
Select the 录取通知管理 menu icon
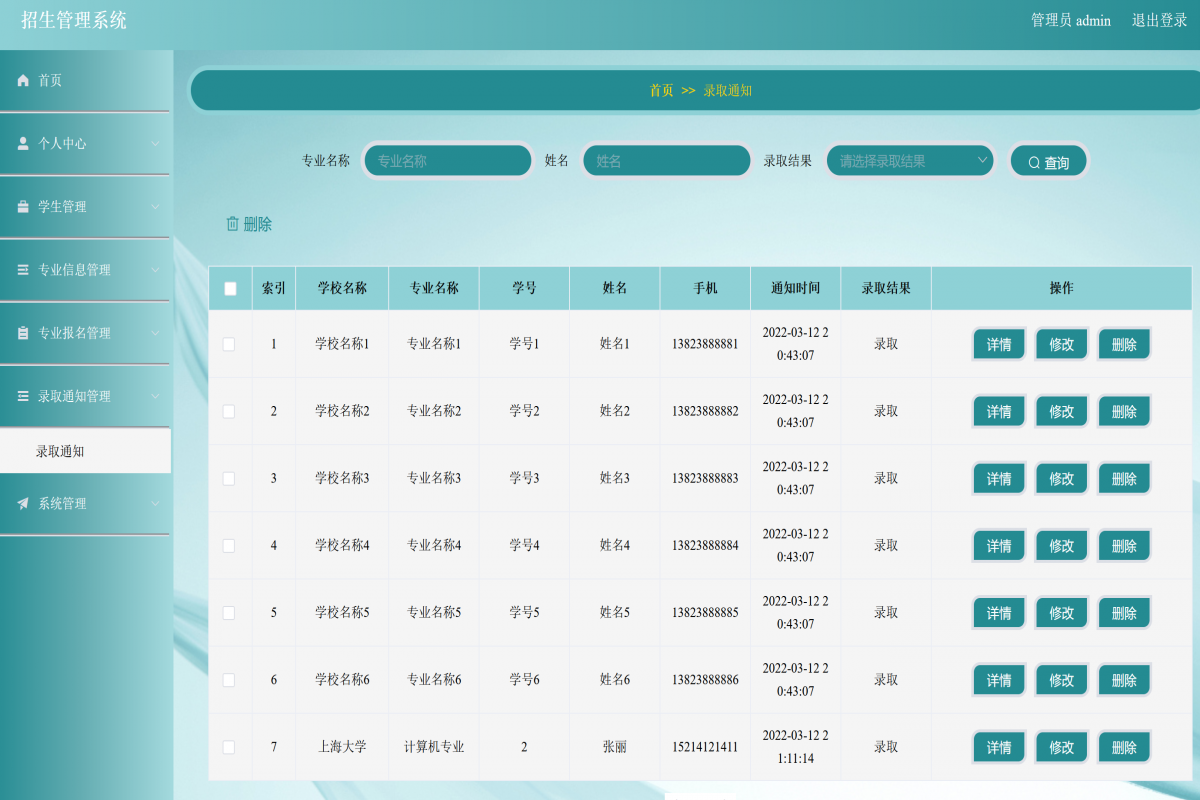click(x=22, y=396)
